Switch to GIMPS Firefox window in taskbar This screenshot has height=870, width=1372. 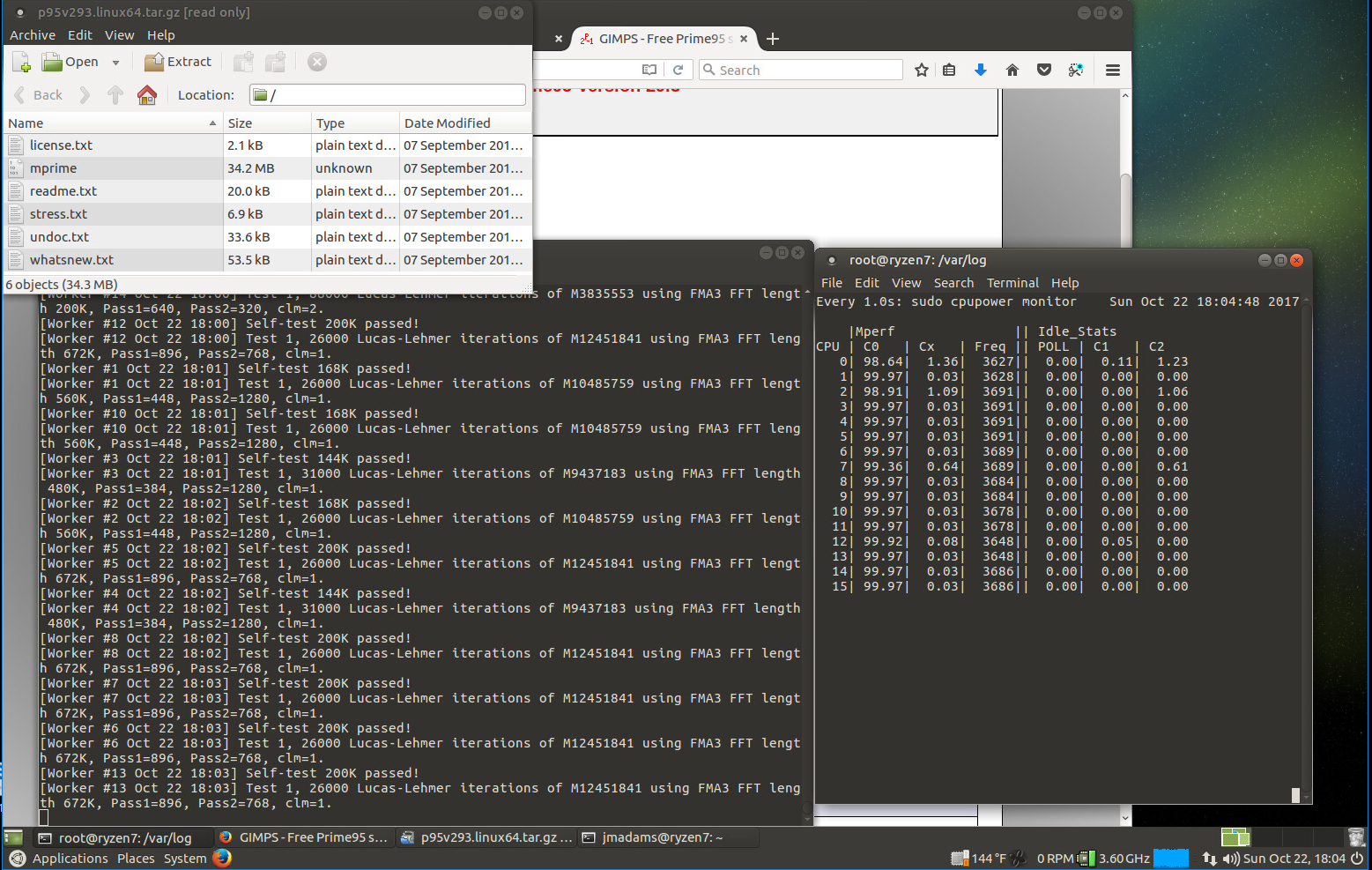303,837
